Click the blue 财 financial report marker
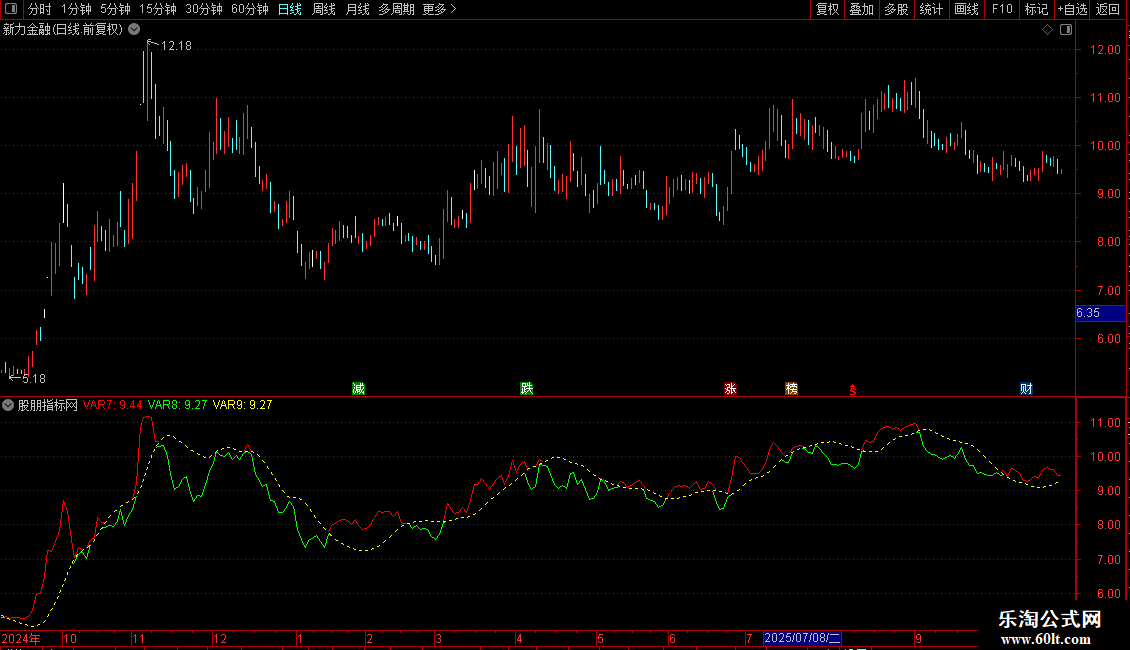1130x650 pixels. point(1026,388)
